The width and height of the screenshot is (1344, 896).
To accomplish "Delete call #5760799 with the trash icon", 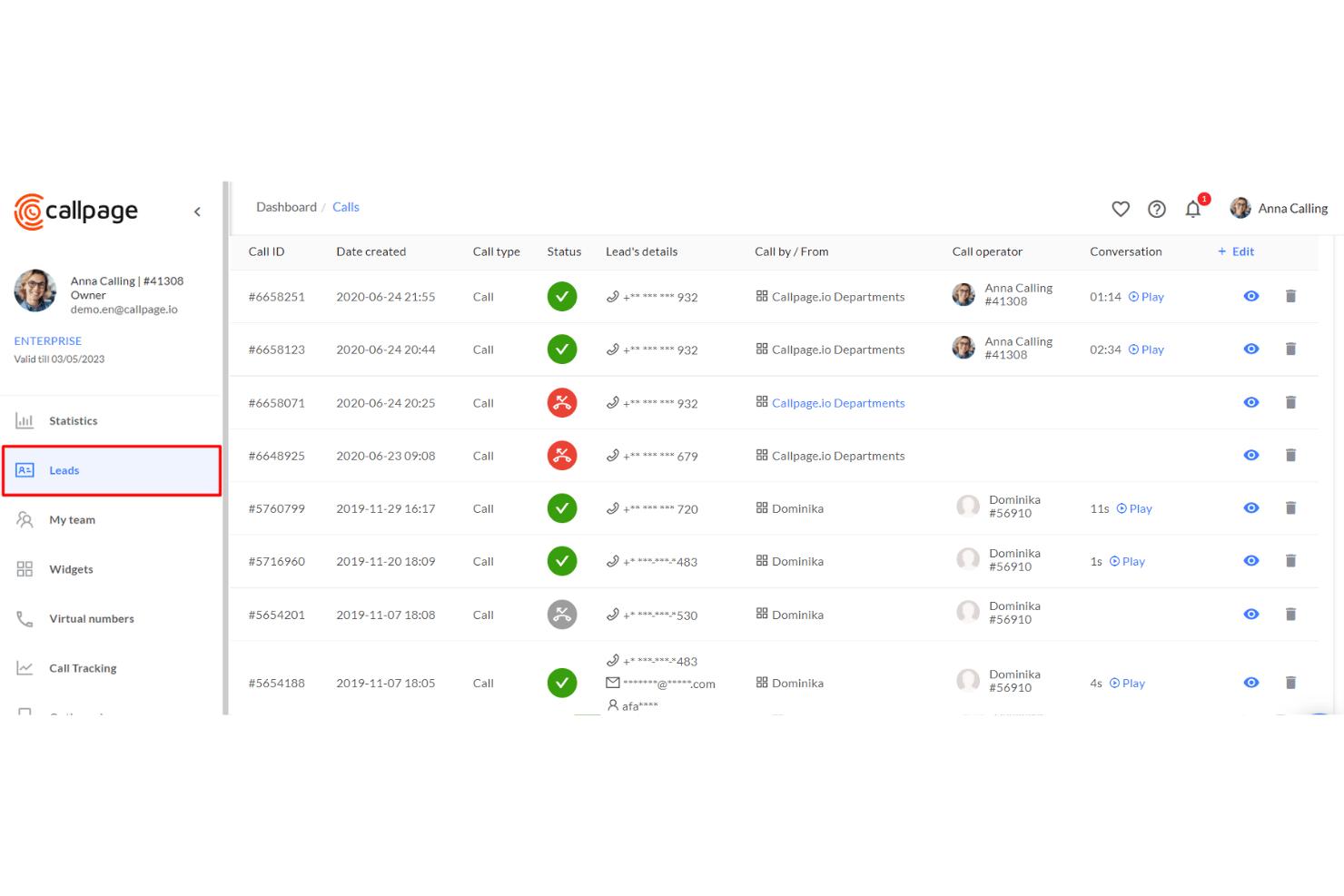I will [1290, 507].
